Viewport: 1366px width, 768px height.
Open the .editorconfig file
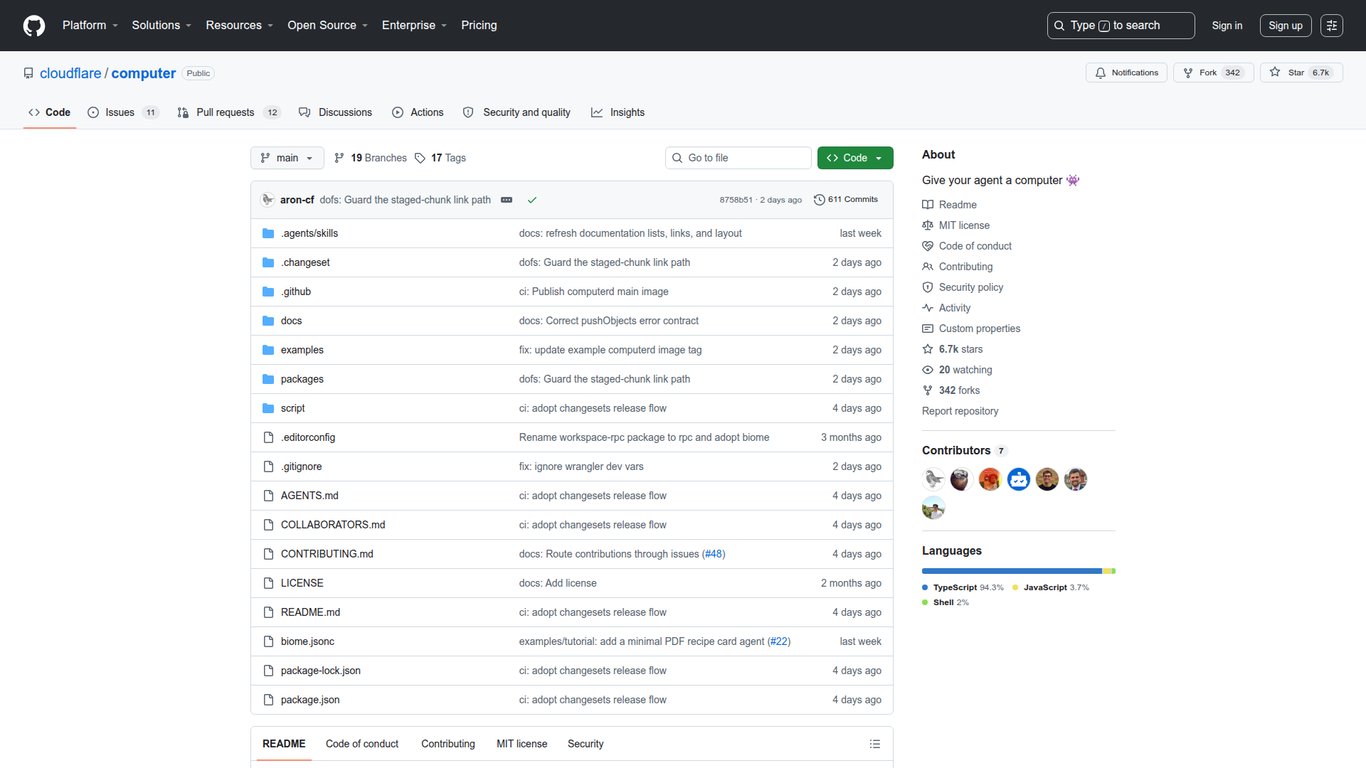[x=308, y=437]
